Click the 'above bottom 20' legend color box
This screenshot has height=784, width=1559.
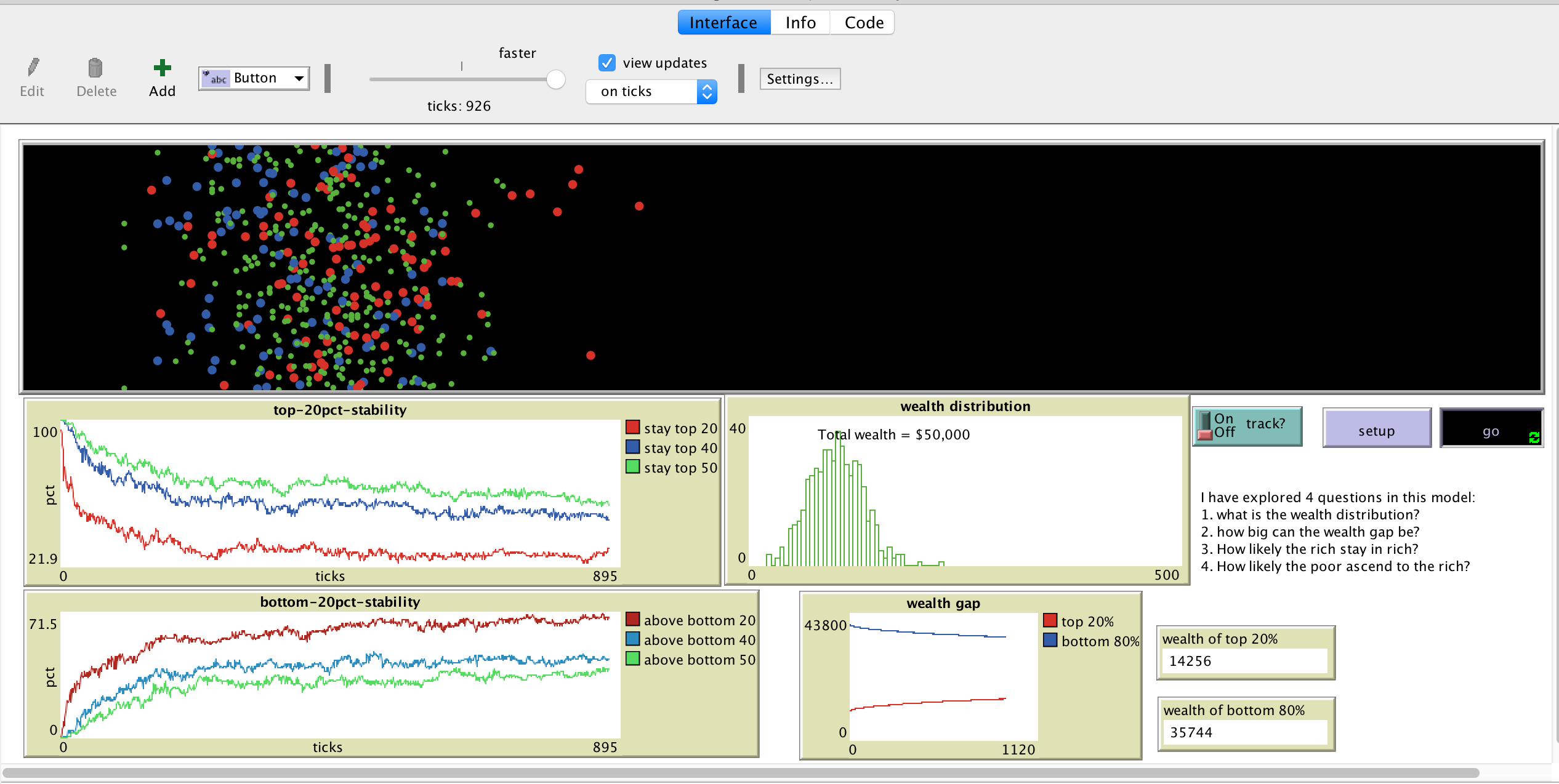tap(632, 619)
